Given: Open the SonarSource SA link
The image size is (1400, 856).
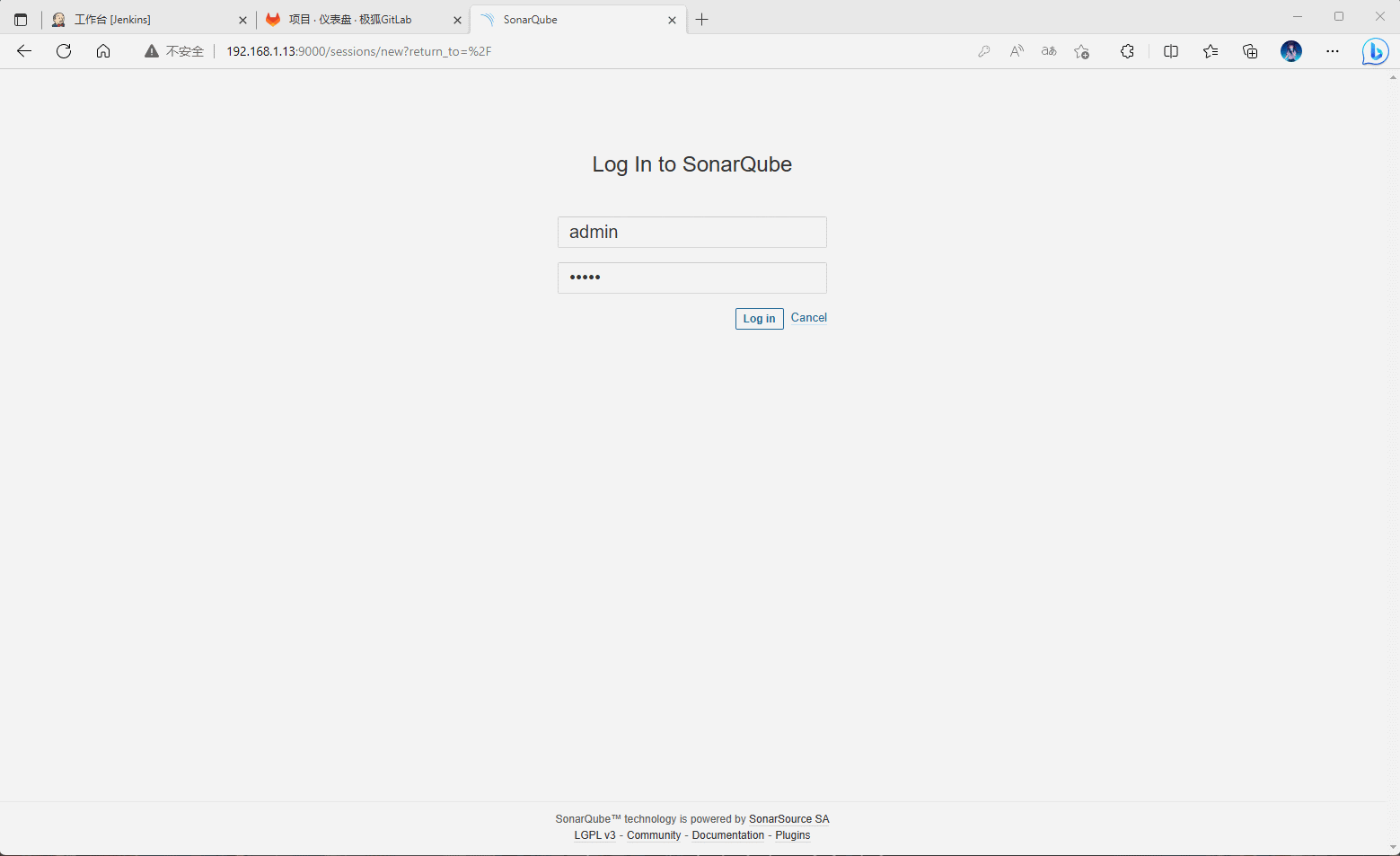Looking at the screenshot, I should point(788,819).
